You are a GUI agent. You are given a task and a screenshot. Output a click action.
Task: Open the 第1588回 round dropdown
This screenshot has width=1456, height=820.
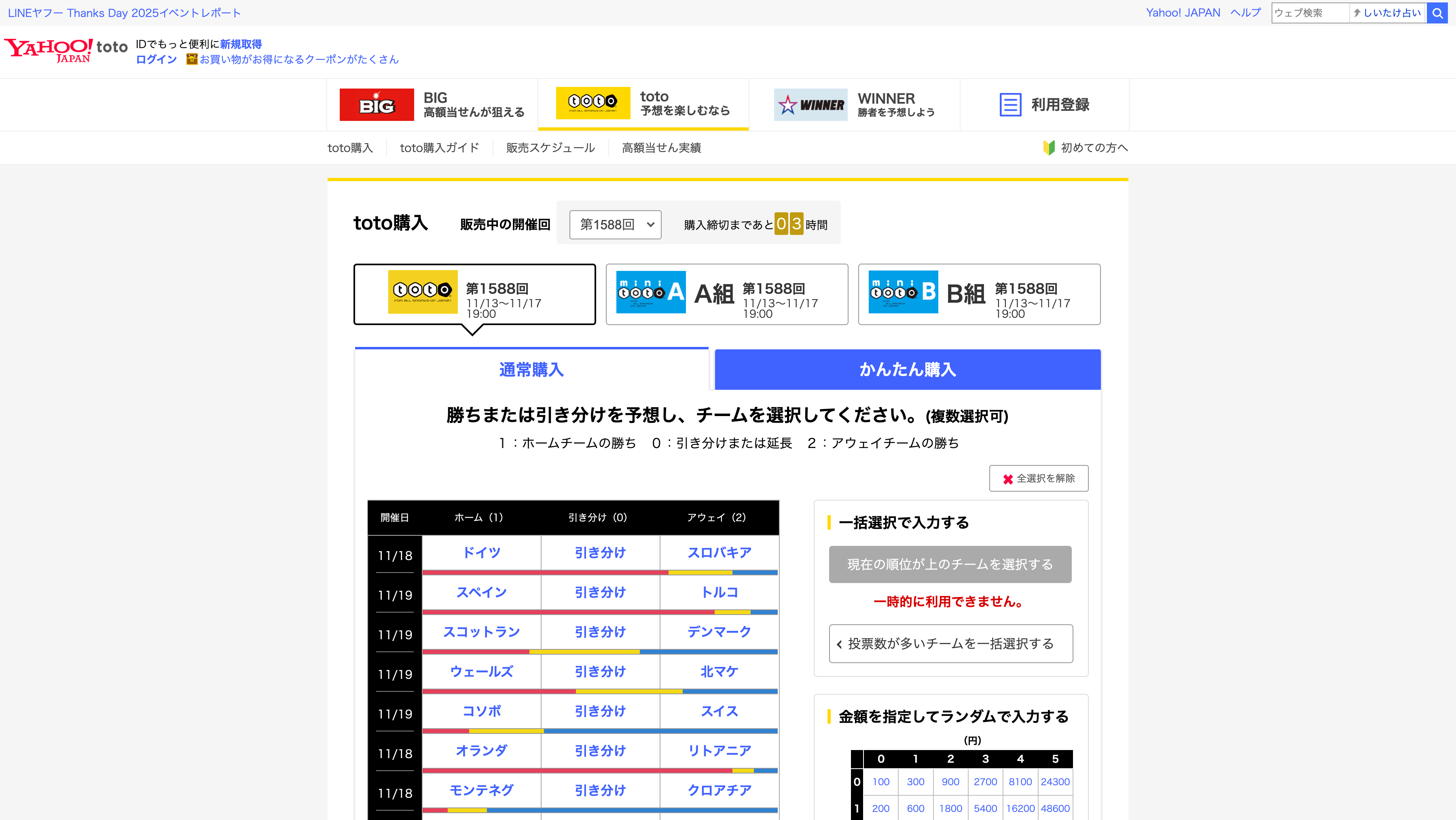coord(615,224)
